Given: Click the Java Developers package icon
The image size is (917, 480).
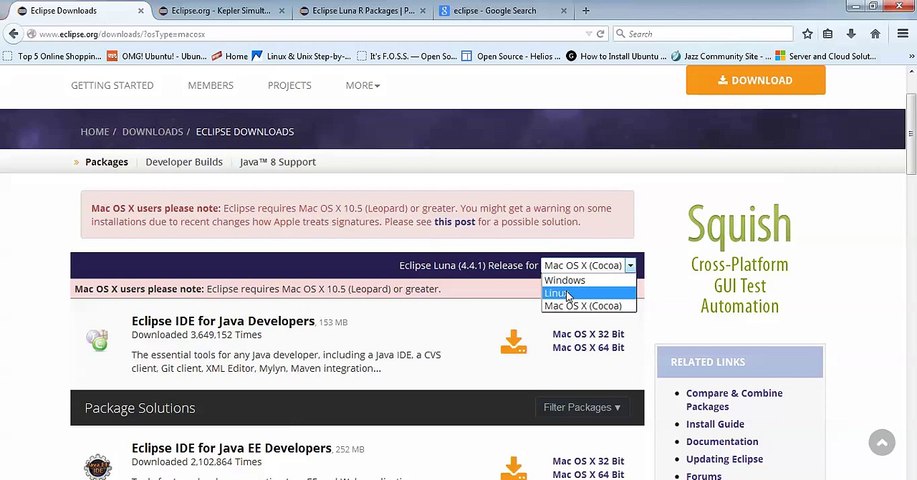Looking at the screenshot, I should 96,340.
